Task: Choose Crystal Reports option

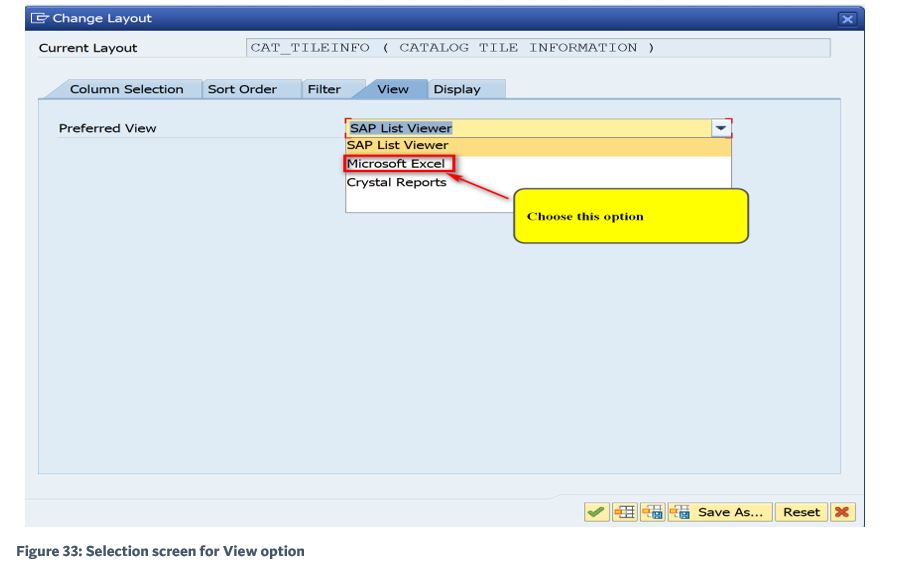Action: coord(396,182)
